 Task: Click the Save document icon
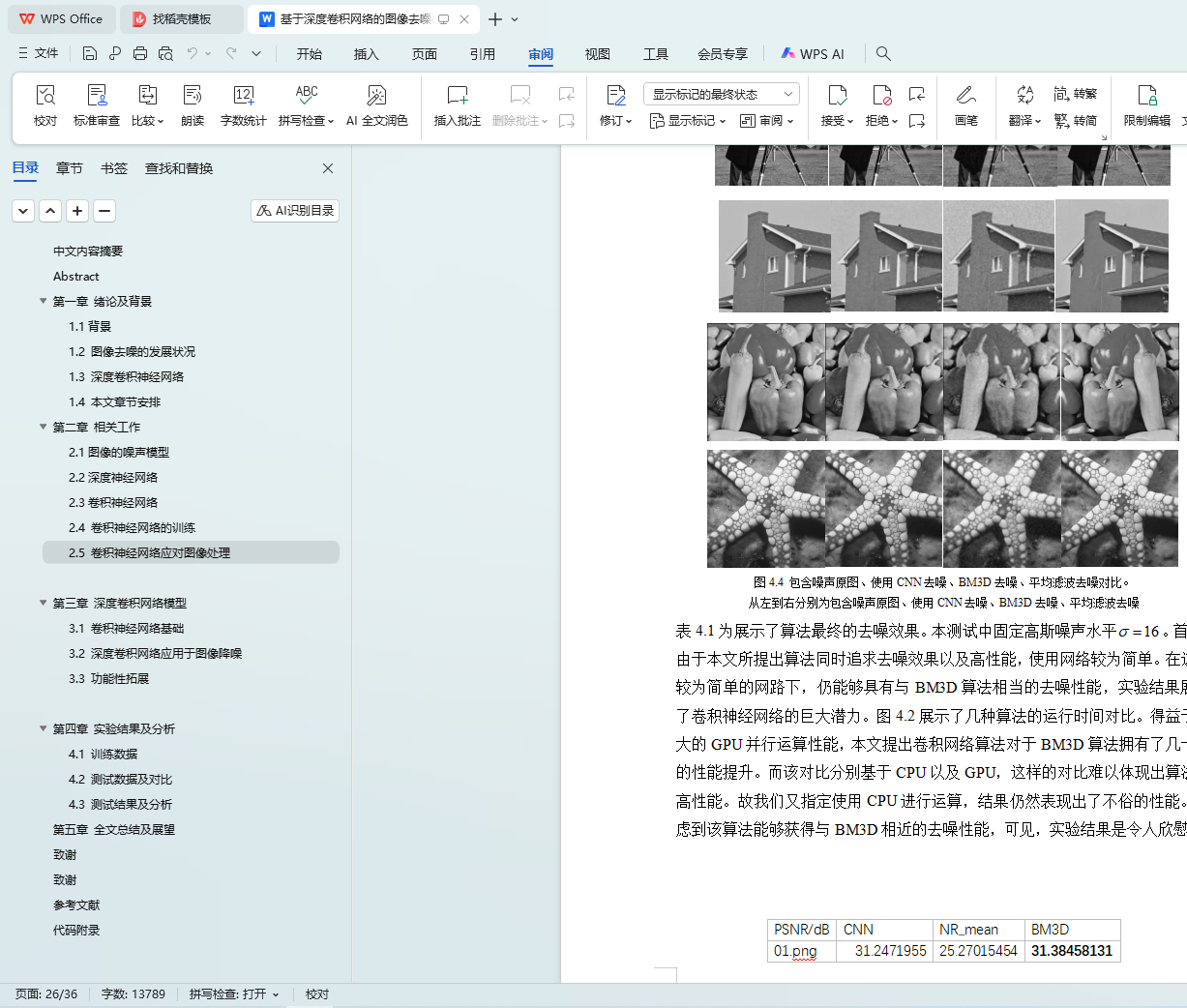tap(90, 53)
